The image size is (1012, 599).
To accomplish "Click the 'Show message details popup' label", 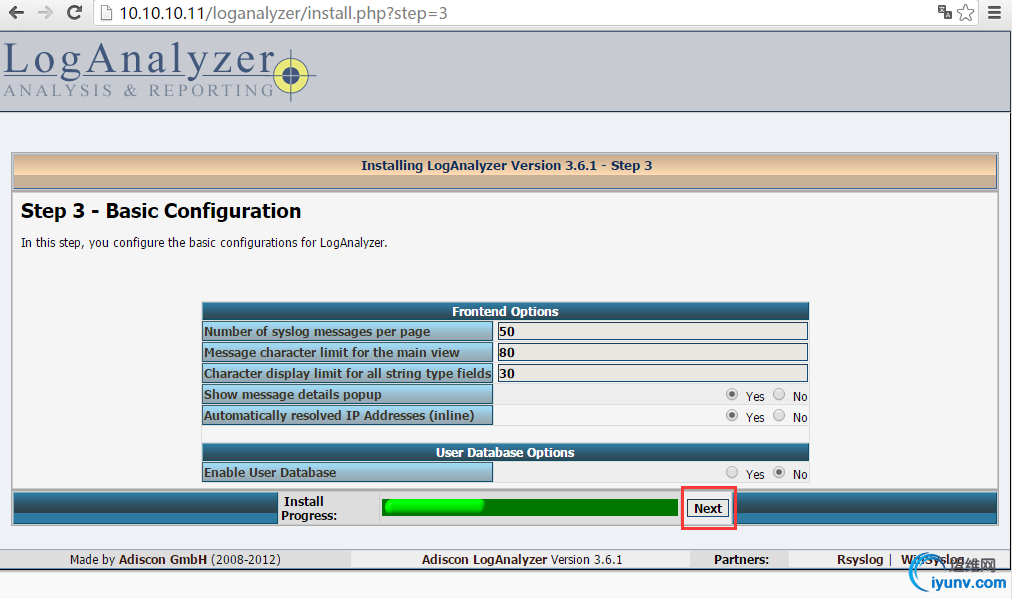I will (292, 394).
